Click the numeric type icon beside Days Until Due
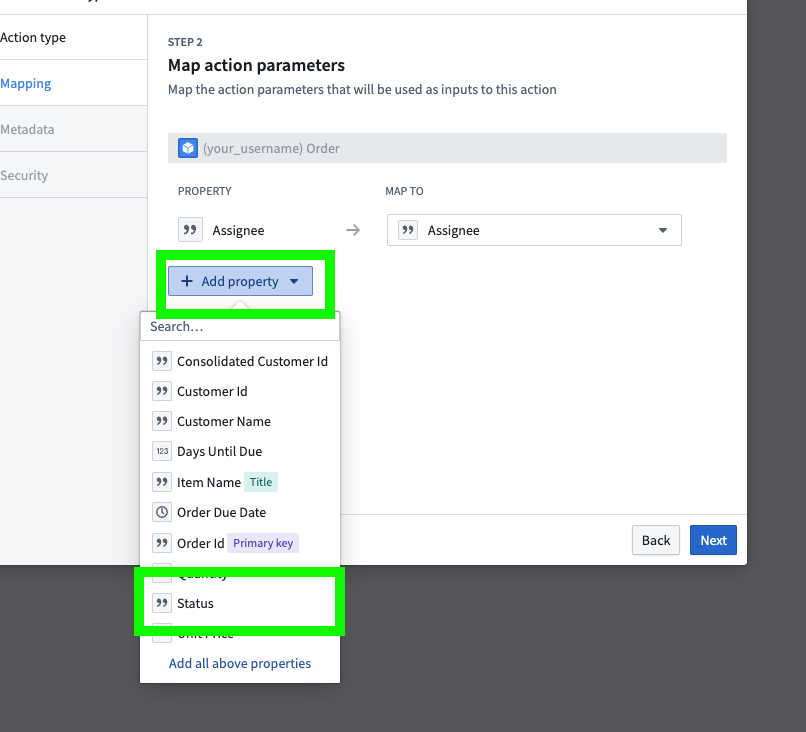 pos(162,451)
